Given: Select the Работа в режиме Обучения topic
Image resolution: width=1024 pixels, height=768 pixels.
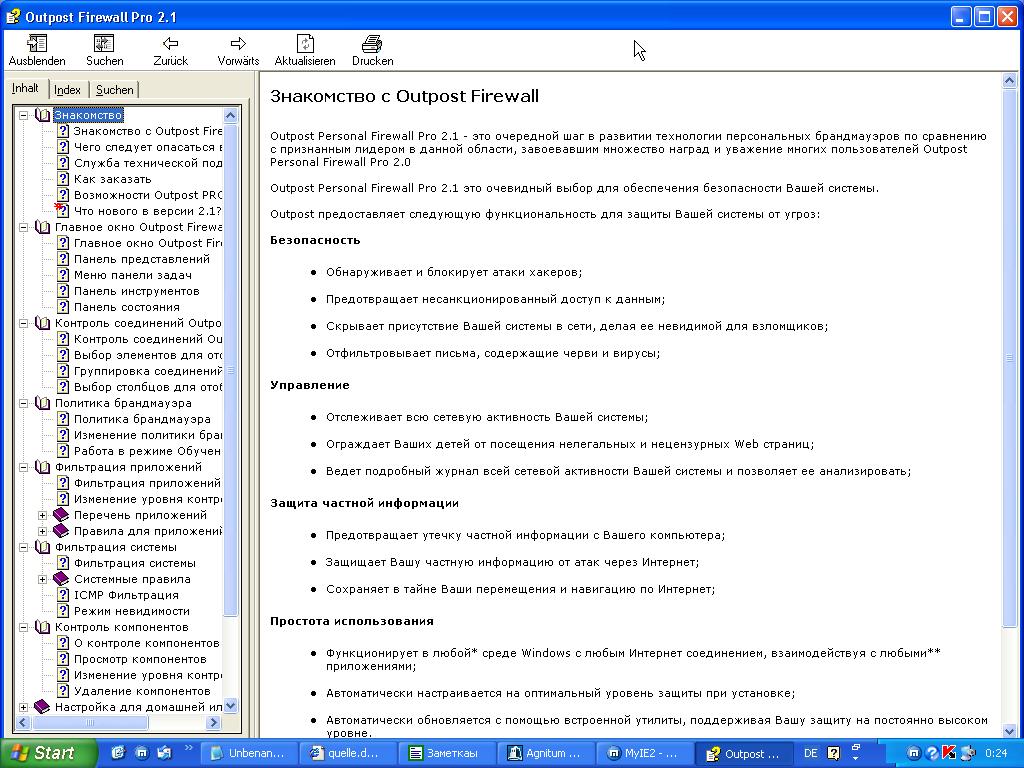Looking at the screenshot, I should [x=148, y=451].
